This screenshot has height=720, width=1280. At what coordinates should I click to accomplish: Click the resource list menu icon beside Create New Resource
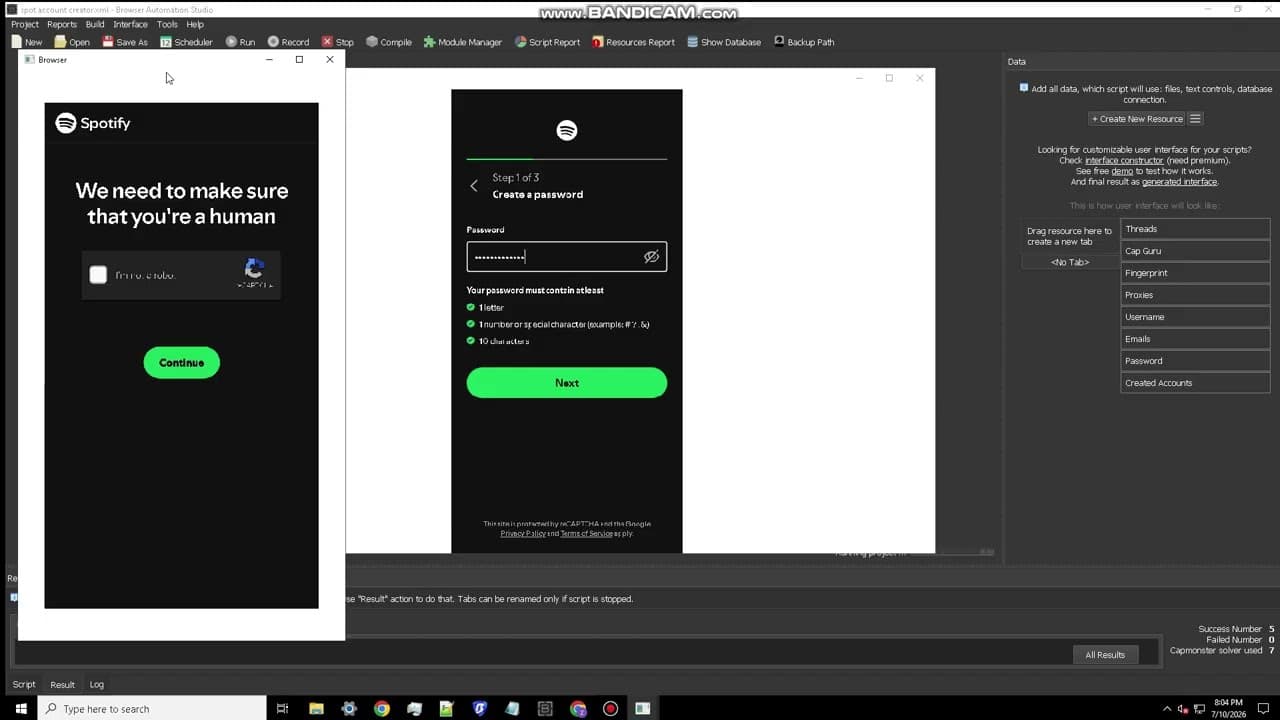pos(1195,119)
